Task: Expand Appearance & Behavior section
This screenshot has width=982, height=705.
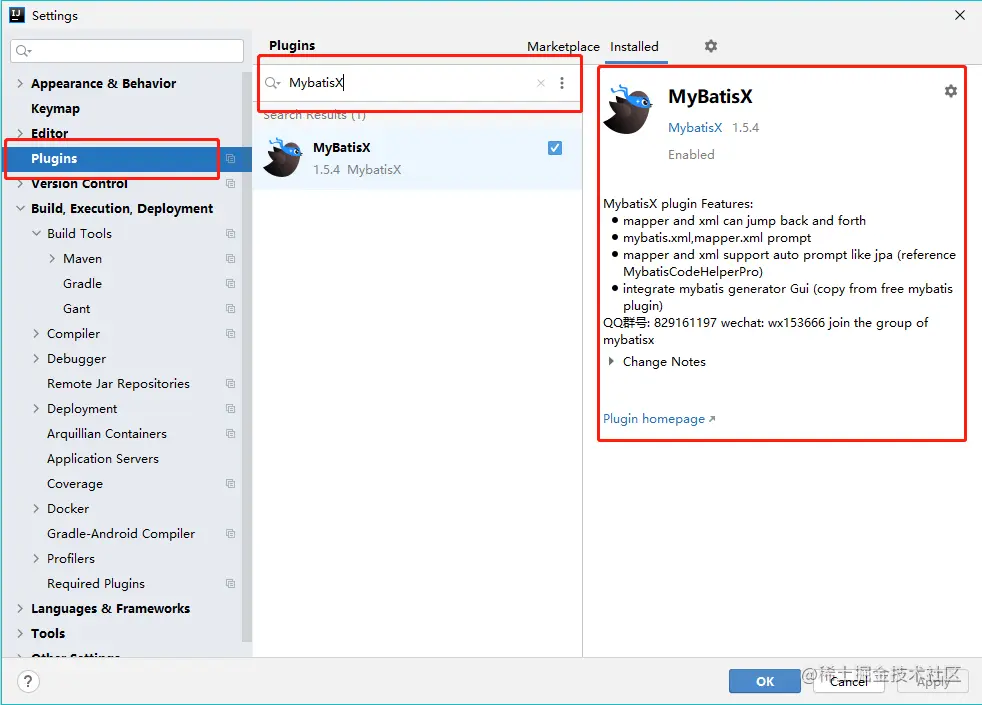Action: click(20, 83)
